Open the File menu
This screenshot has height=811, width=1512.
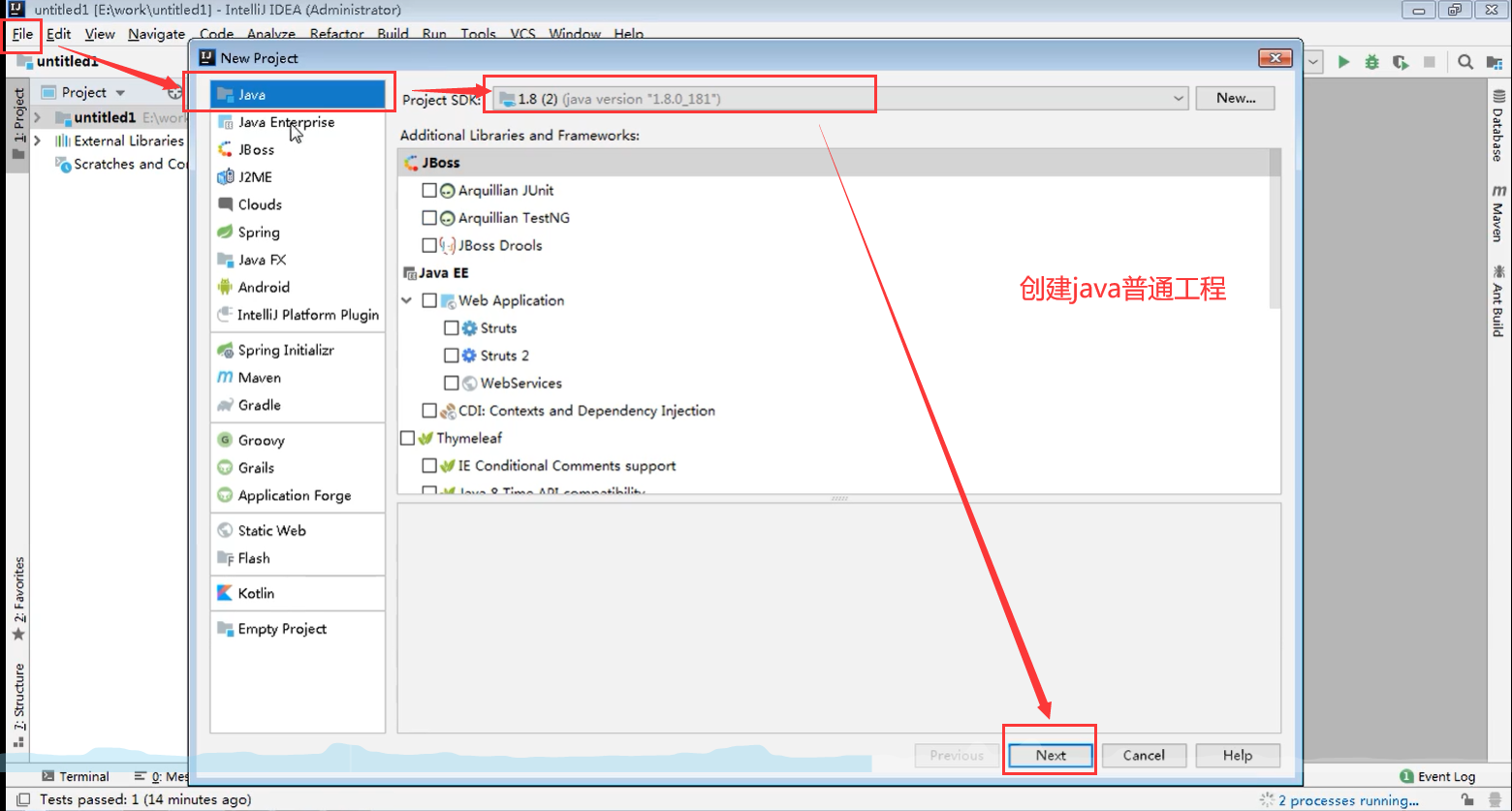22,34
